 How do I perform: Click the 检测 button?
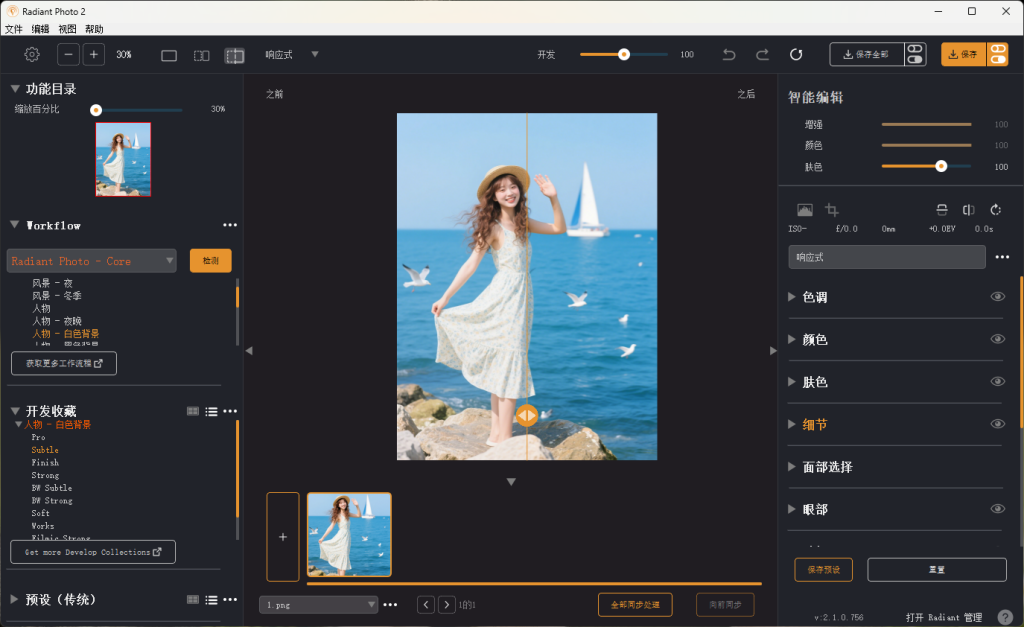tap(210, 261)
